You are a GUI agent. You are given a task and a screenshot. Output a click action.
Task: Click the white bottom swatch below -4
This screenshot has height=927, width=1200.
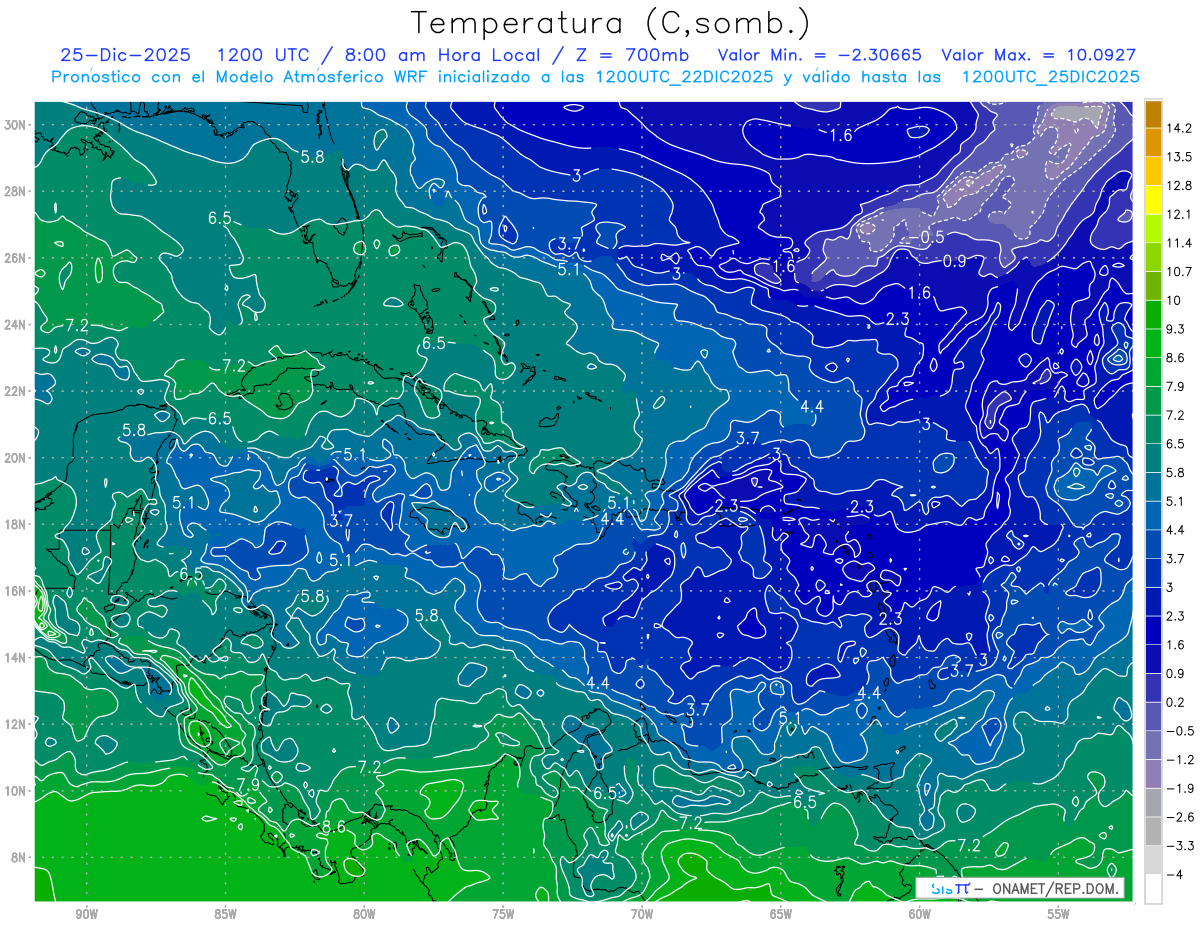click(1153, 889)
